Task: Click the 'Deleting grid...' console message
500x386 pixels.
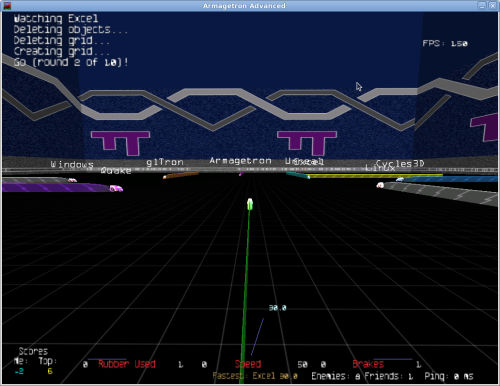Action: click(x=62, y=41)
